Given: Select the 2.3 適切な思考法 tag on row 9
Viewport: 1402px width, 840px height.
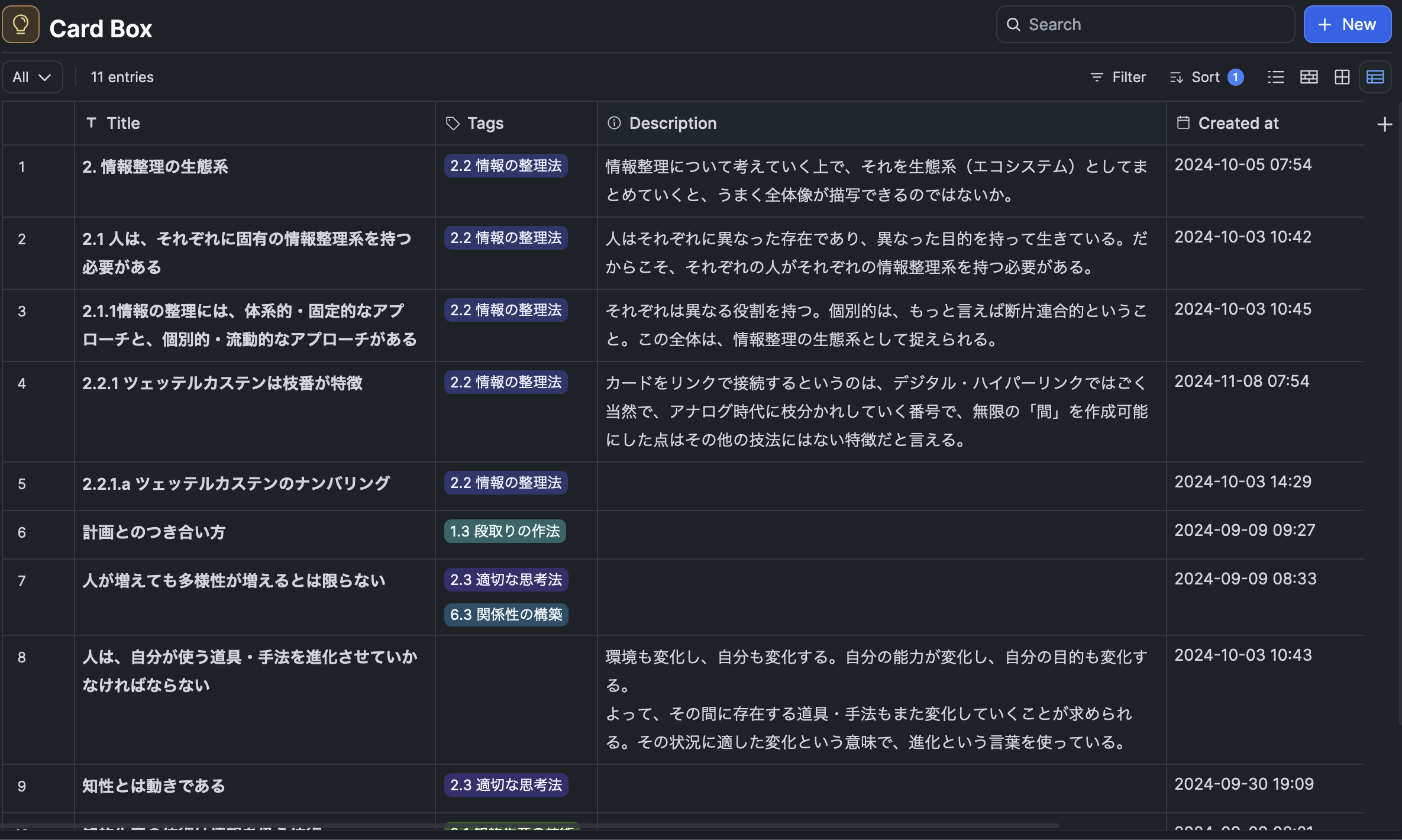Looking at the screenshot, I should pyautogui.click(x=506, y=785).
